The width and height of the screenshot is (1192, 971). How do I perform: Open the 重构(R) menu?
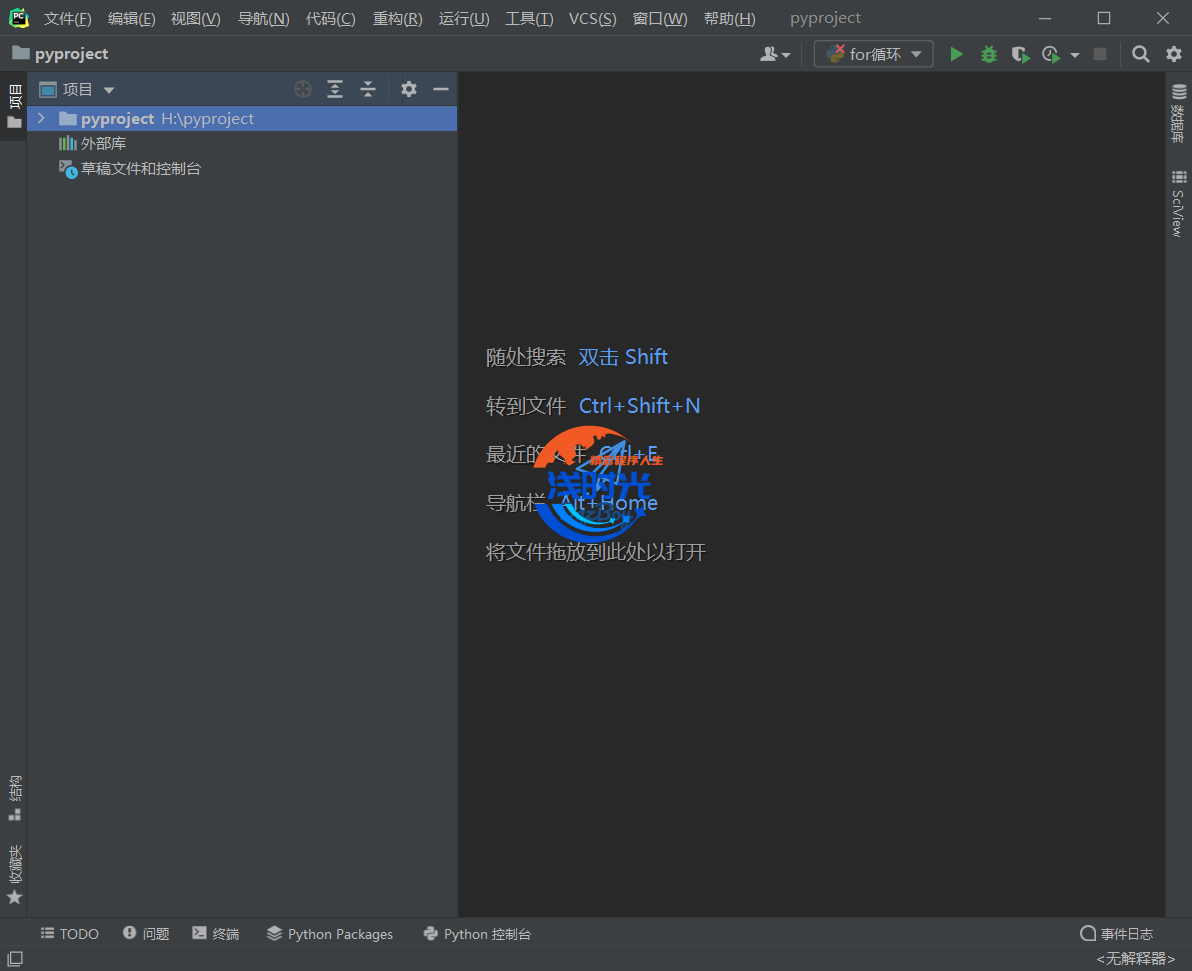[397, 18]
